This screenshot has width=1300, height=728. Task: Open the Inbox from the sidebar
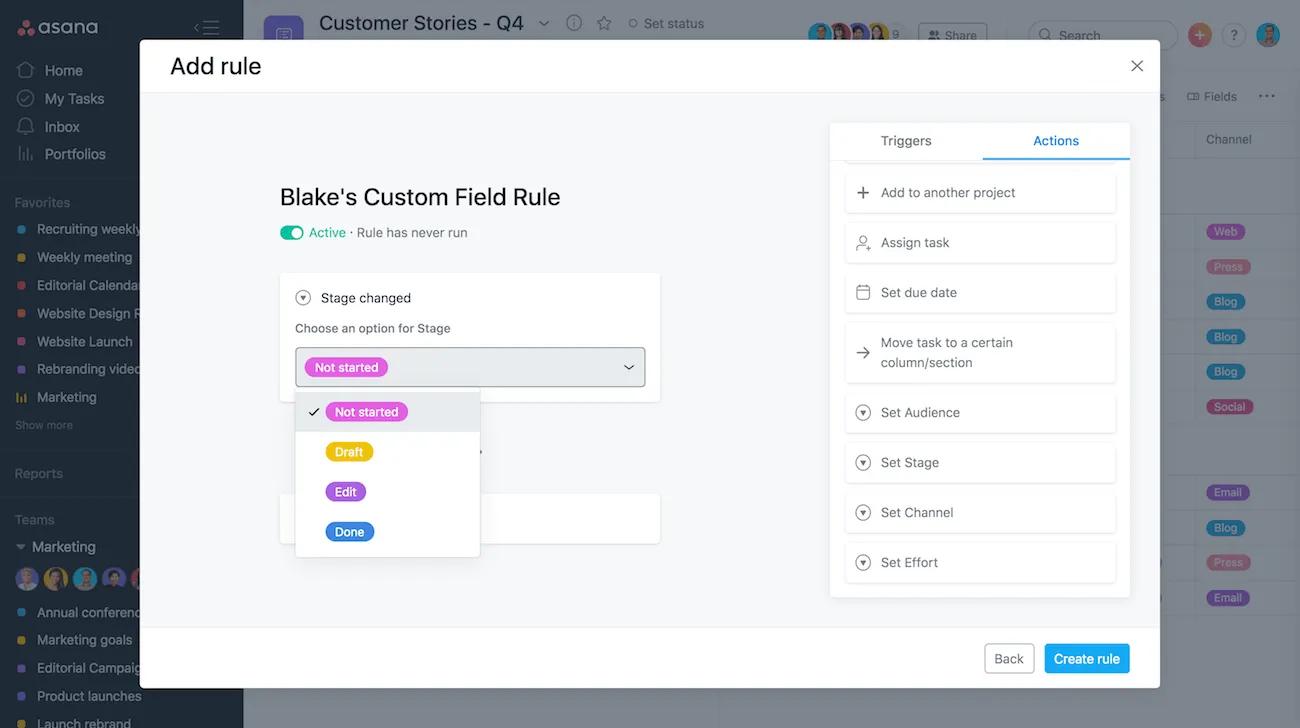point(61,126)
